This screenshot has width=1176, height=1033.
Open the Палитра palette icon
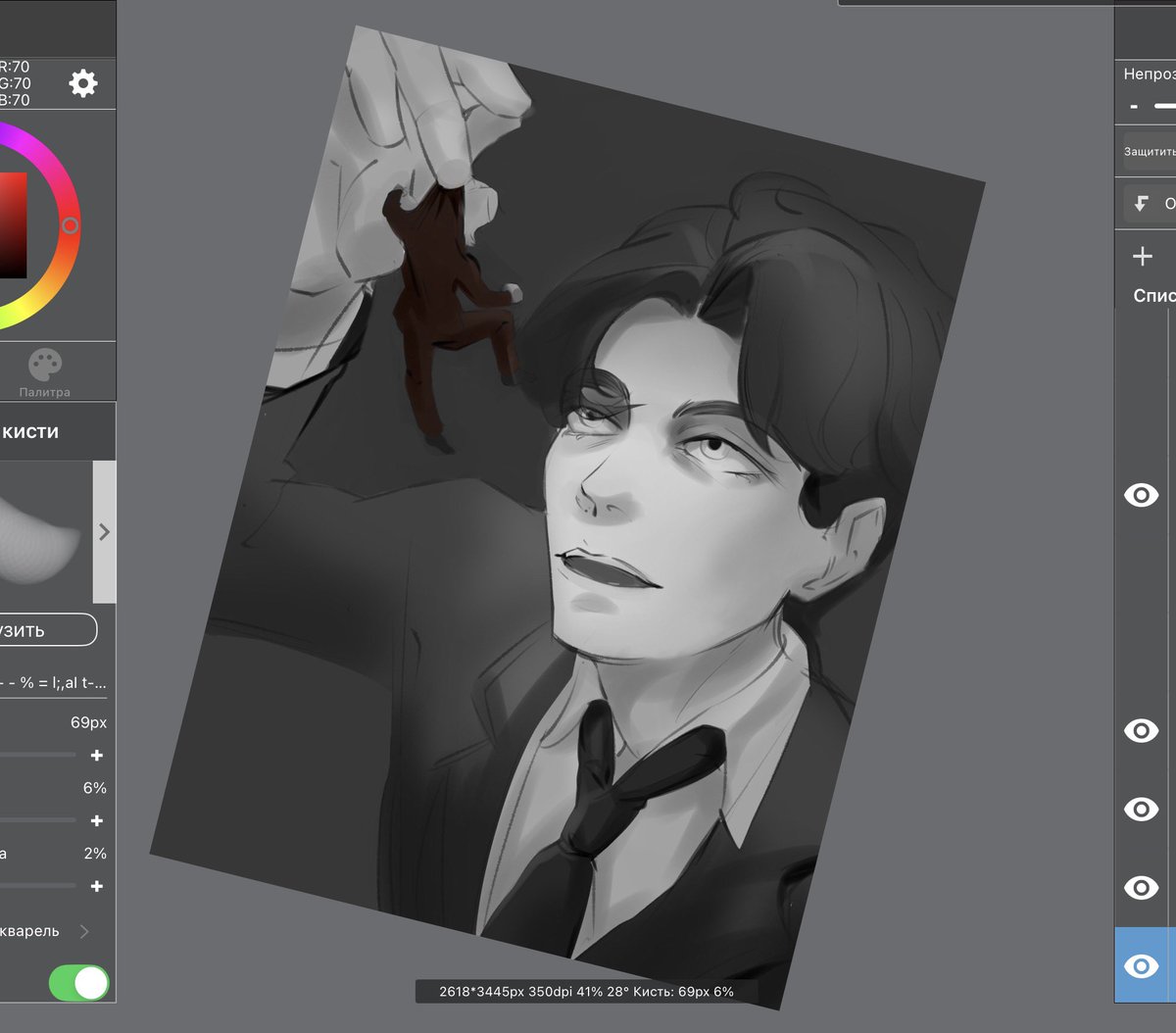click(44, 372)
